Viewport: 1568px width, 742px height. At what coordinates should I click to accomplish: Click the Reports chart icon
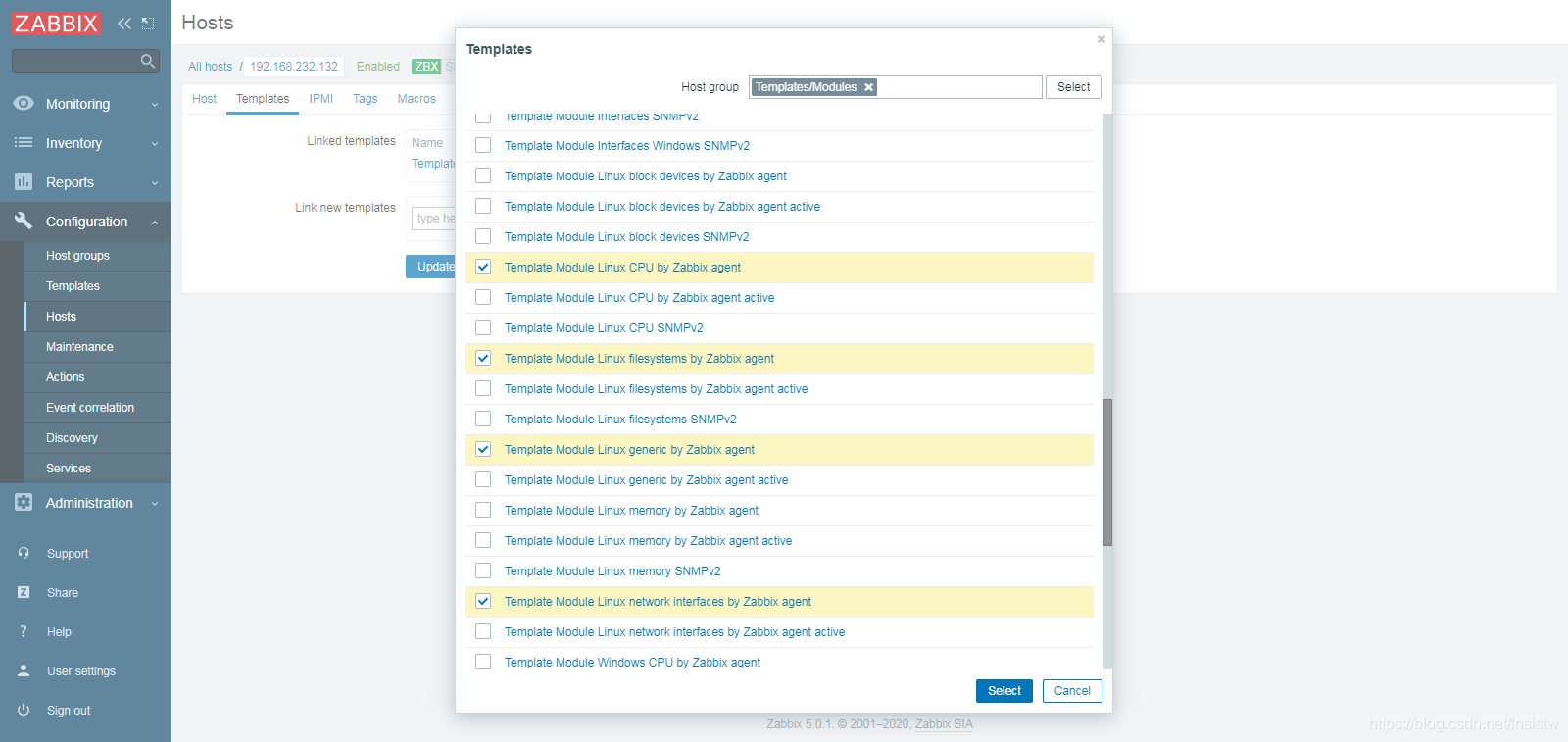click(x=24, y=181)
